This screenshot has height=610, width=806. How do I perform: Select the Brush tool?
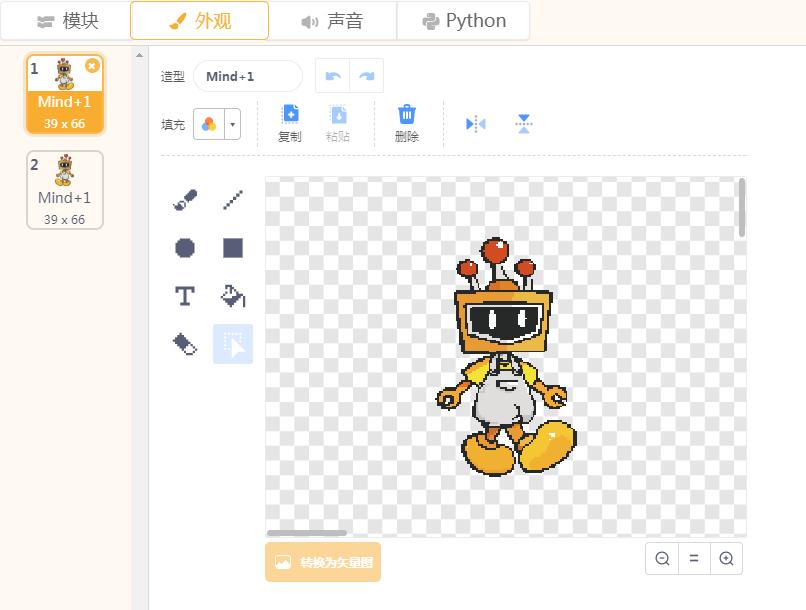tap(185, 200)
